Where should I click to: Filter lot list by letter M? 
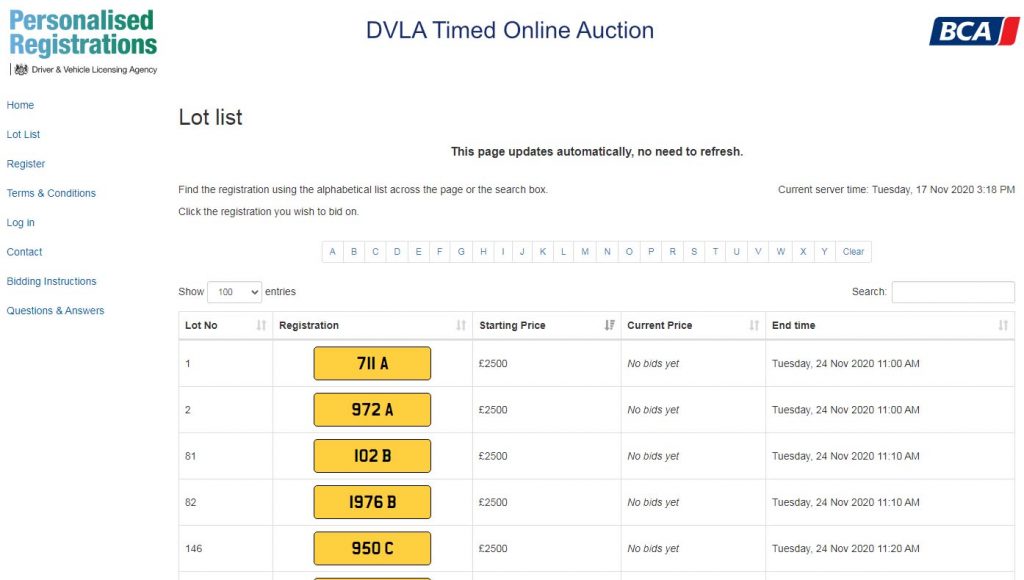585,251
